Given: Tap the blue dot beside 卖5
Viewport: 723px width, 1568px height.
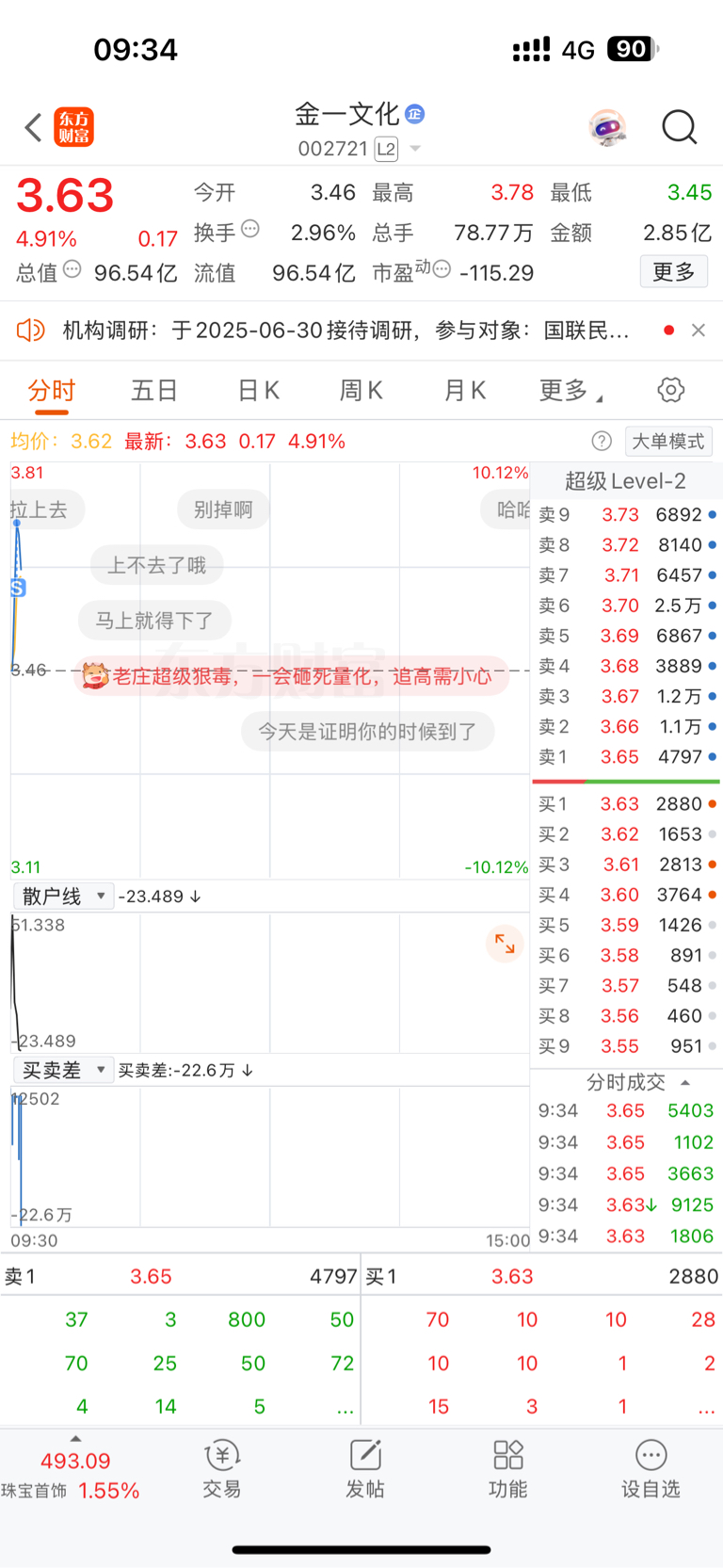Looking at the screenshot, I should pos(713,636).
